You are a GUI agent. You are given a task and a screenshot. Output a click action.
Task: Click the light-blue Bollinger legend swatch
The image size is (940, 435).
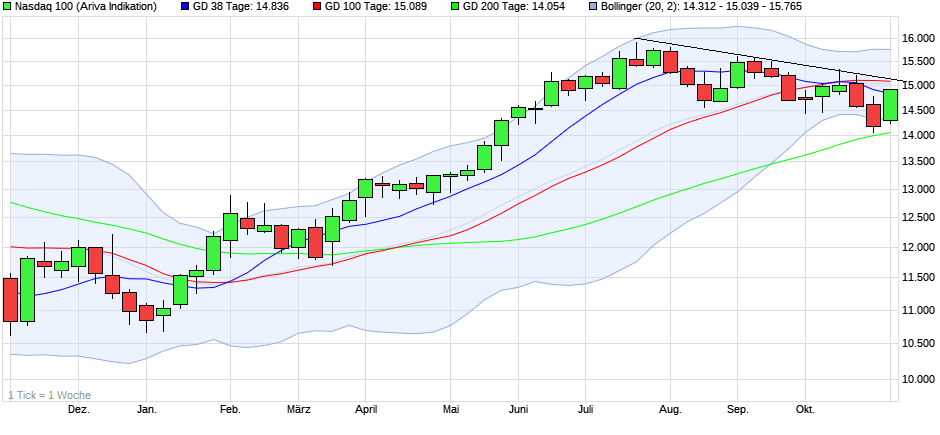tap(592, 7)
